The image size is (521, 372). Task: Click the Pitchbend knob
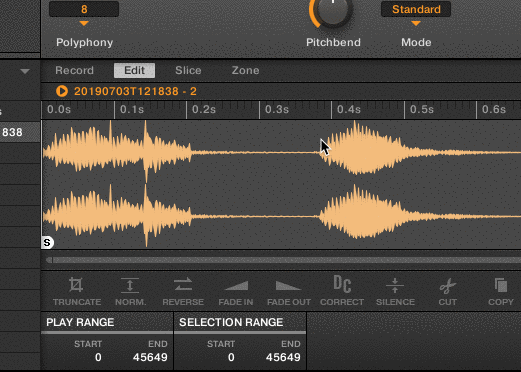click(x=332, y=10)
